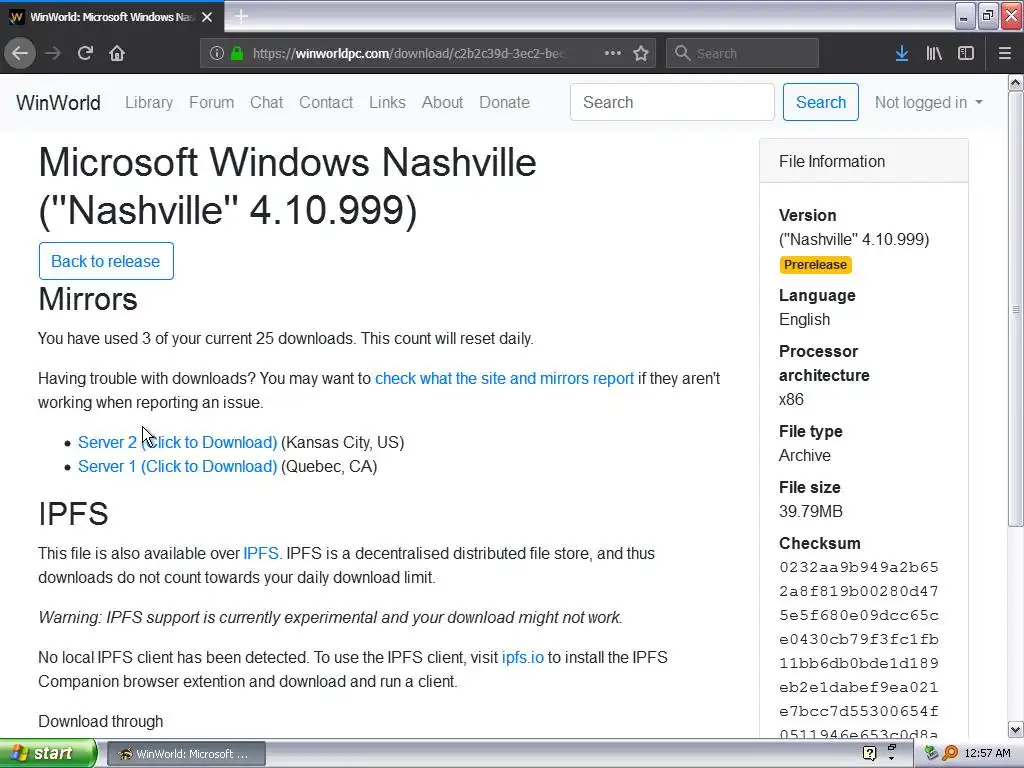Reload the current page

[x=85, y=53]
